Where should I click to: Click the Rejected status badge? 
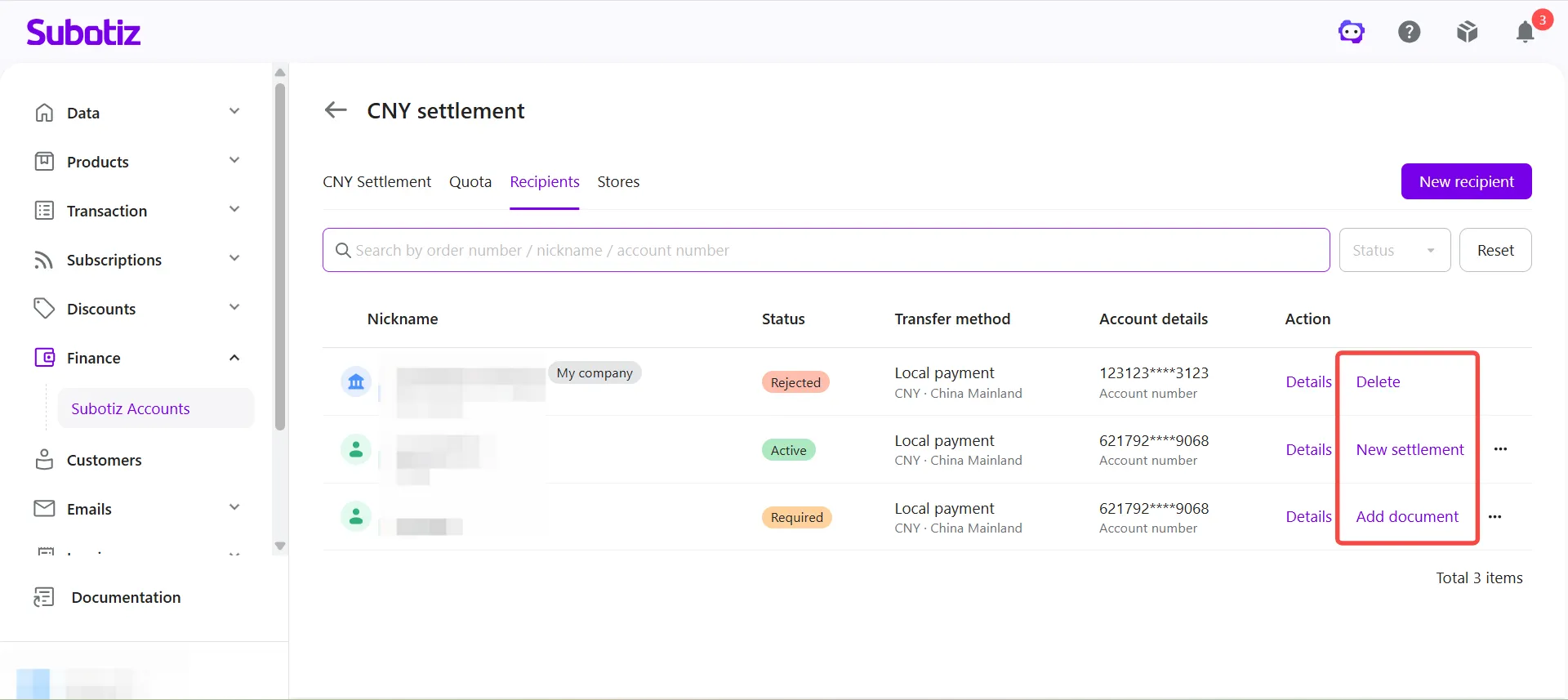[795, 382]
